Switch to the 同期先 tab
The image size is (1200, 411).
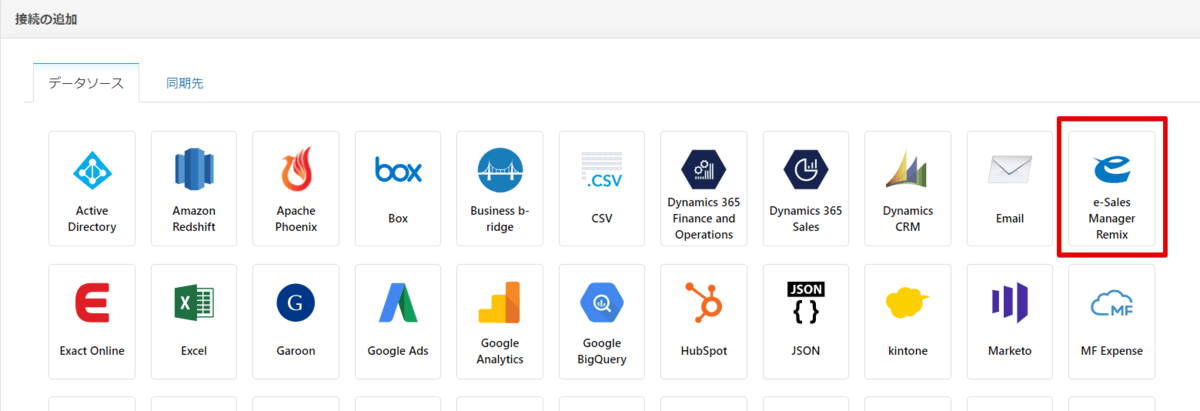185,83
